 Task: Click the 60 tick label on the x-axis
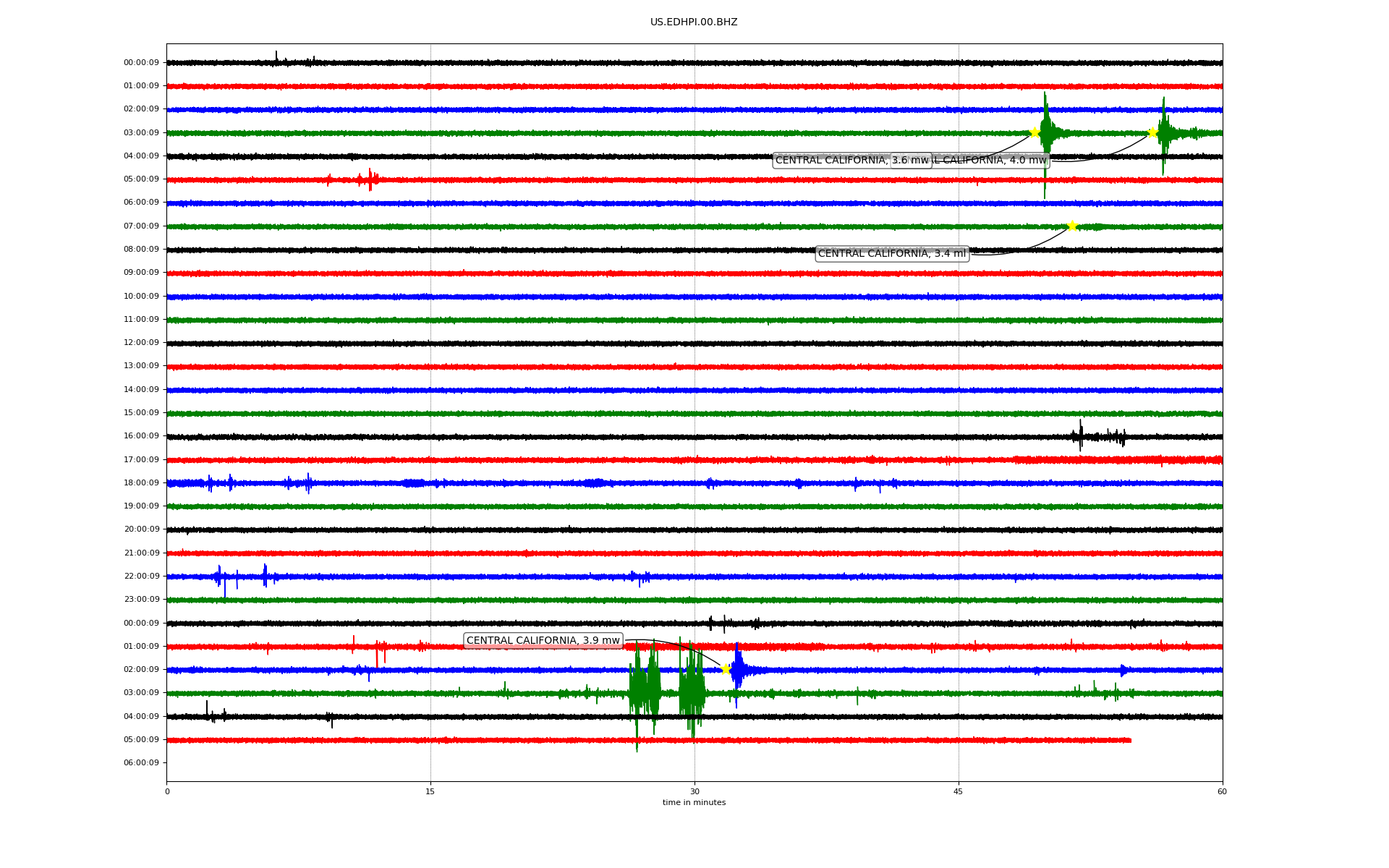[1222, 791]
